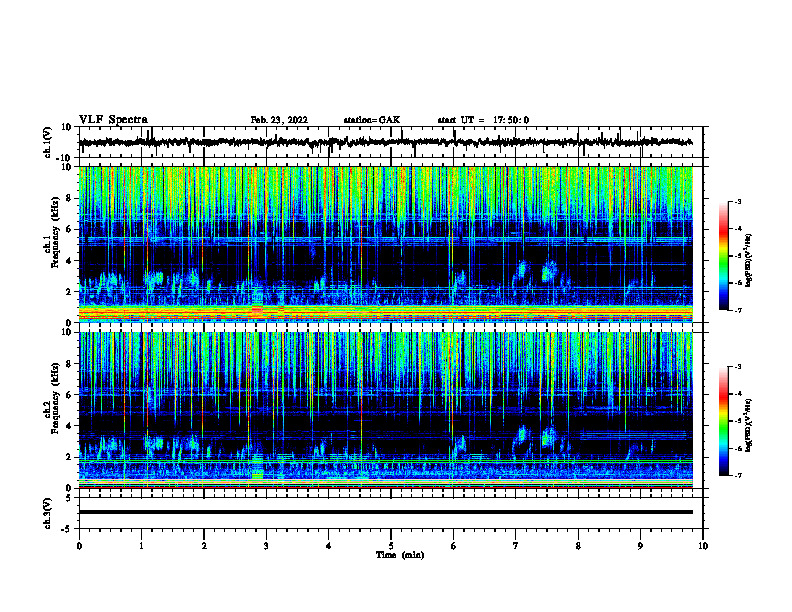Click the black ch.3 voltage trace line

[385, 512]
